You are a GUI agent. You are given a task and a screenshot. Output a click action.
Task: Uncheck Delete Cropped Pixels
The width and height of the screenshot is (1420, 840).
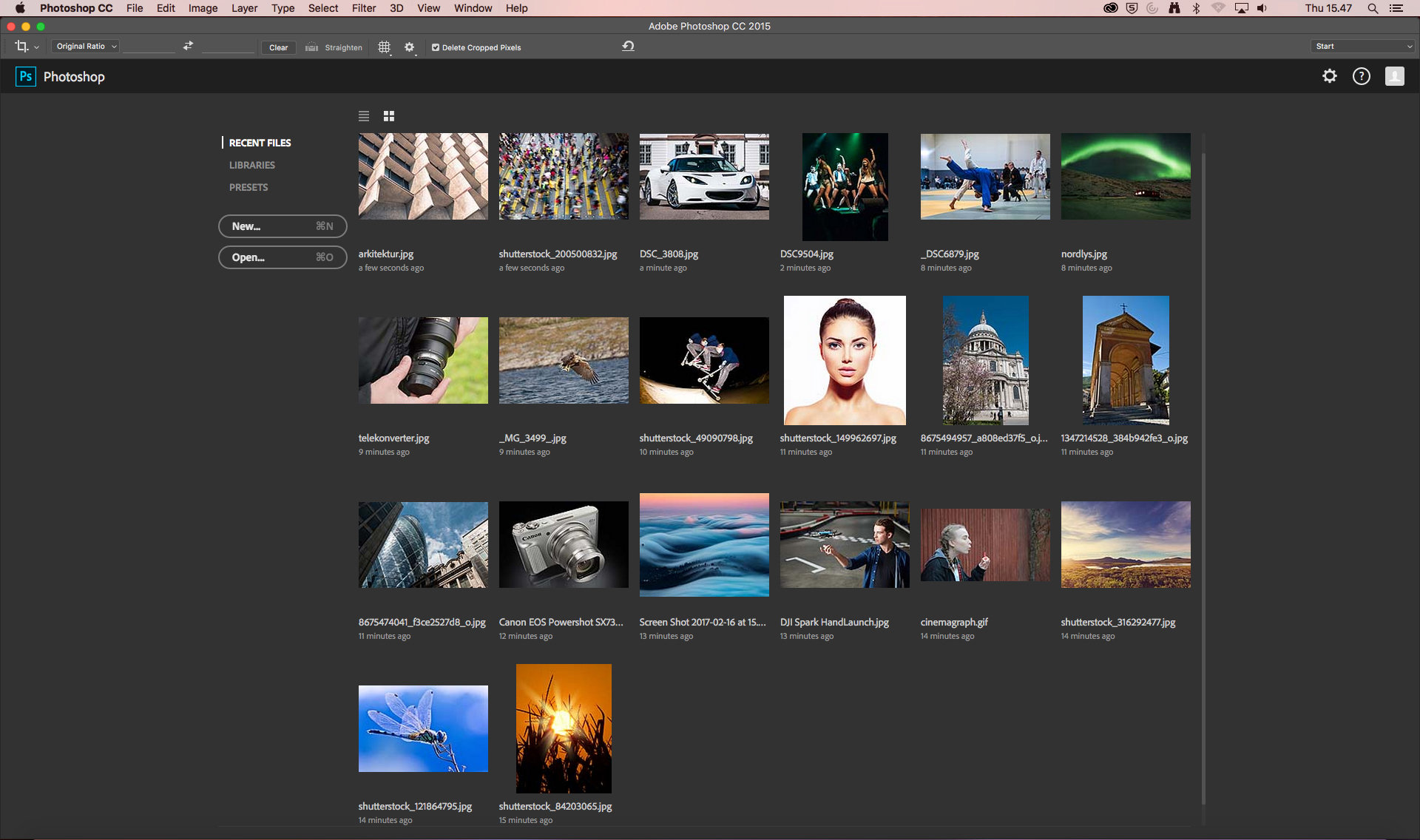click(436, 47)
